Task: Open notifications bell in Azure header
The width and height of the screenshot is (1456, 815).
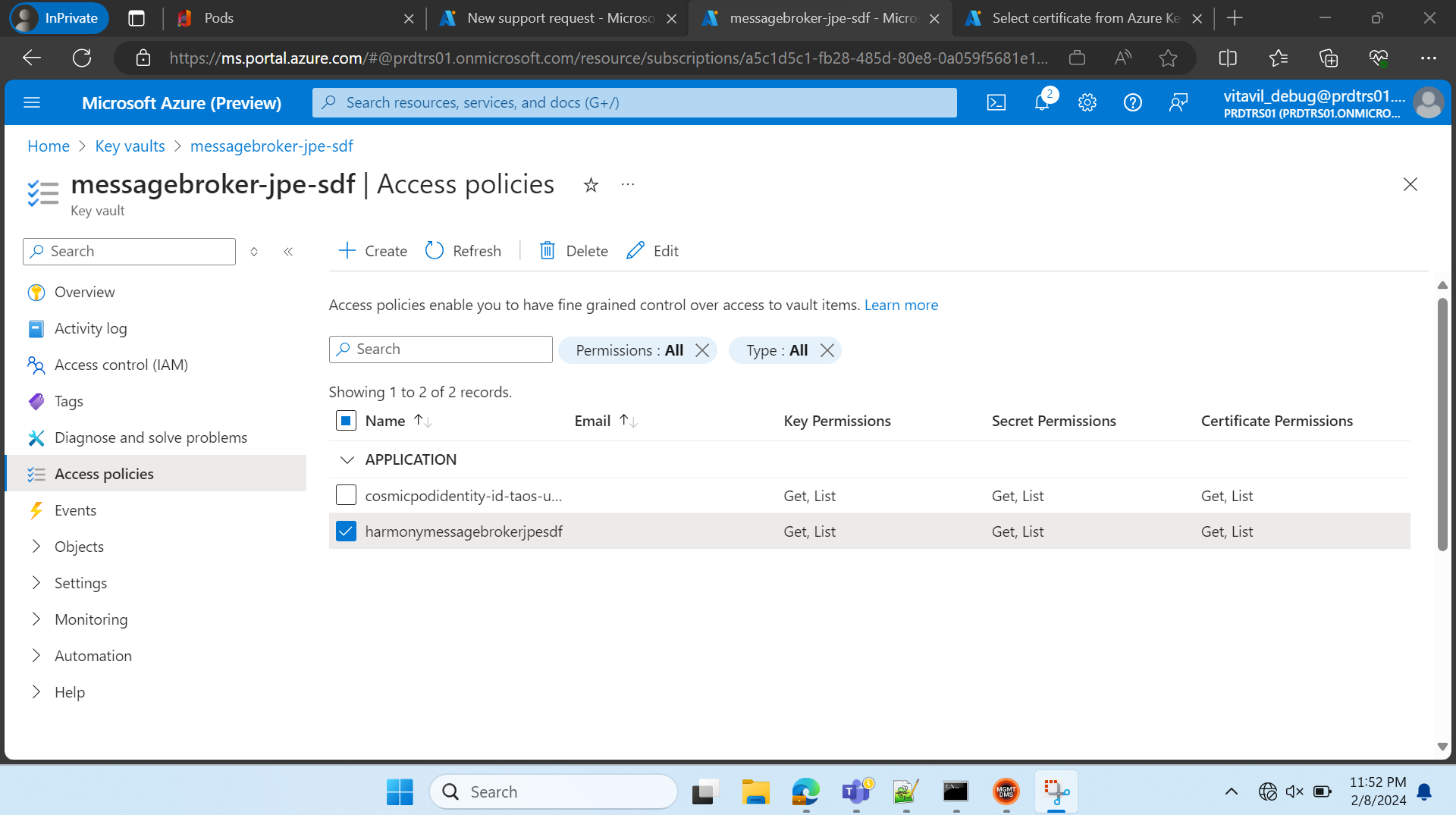Action: 1042,102
